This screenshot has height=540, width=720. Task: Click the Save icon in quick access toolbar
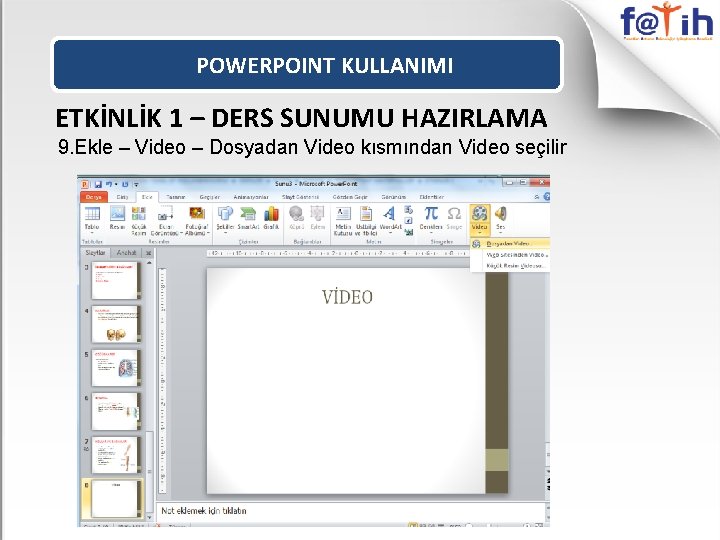point(98,184)
